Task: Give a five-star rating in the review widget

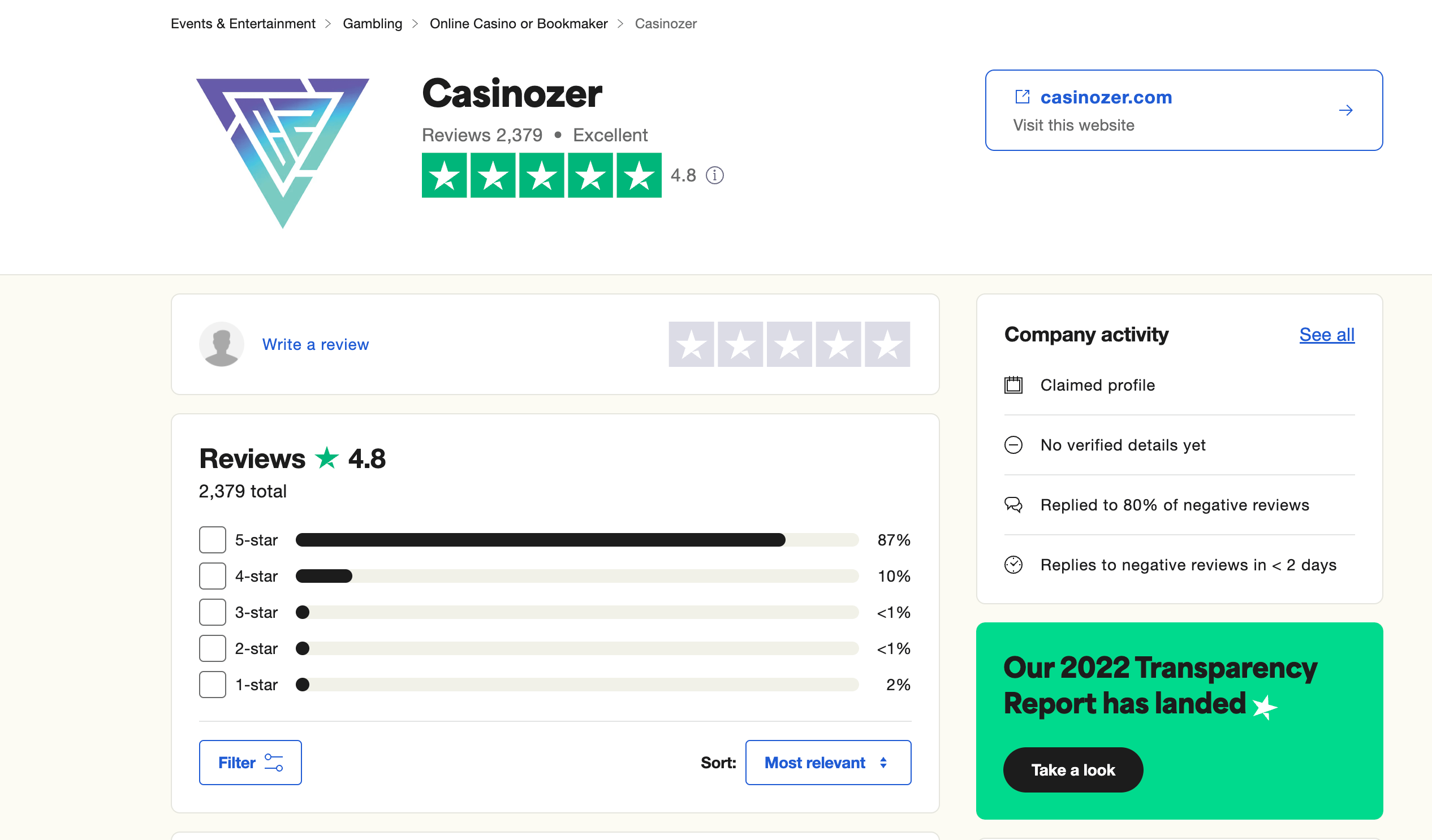Action: click(887, 344)
